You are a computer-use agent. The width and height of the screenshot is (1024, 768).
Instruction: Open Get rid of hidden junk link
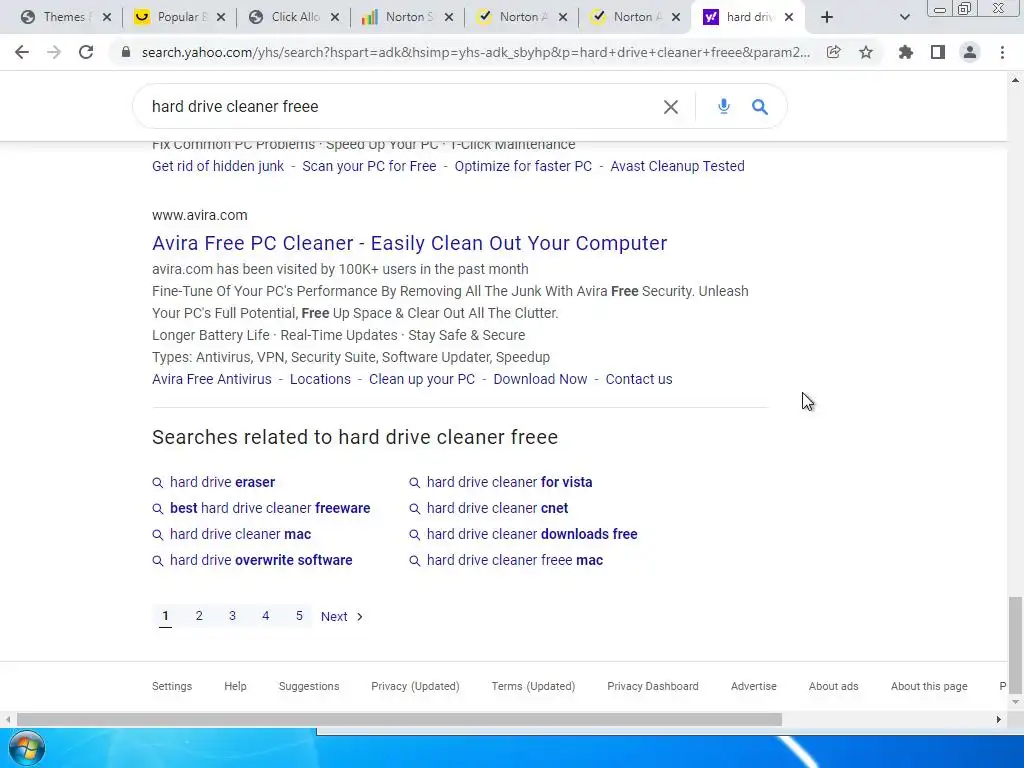(218, 166)
